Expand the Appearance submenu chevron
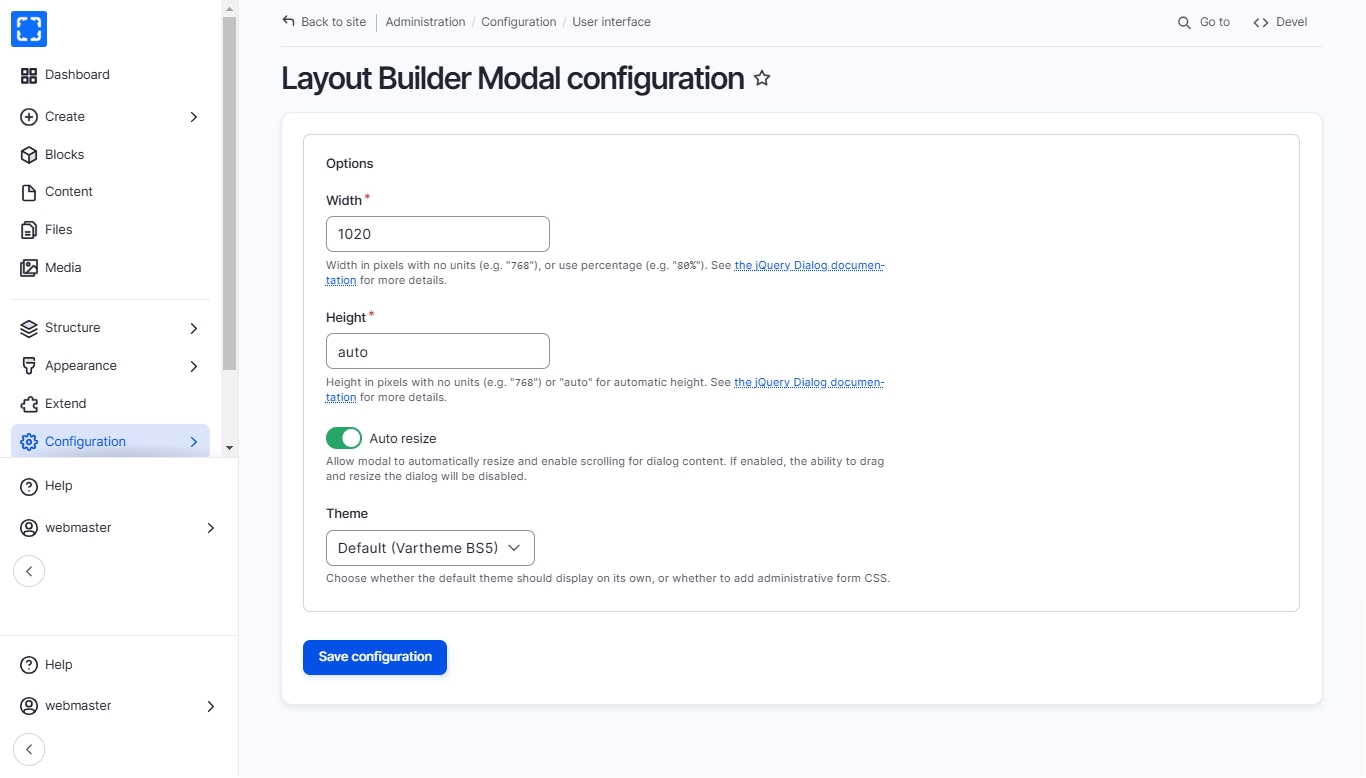This screenshot has width=1366, height=778. pos(194,366)
